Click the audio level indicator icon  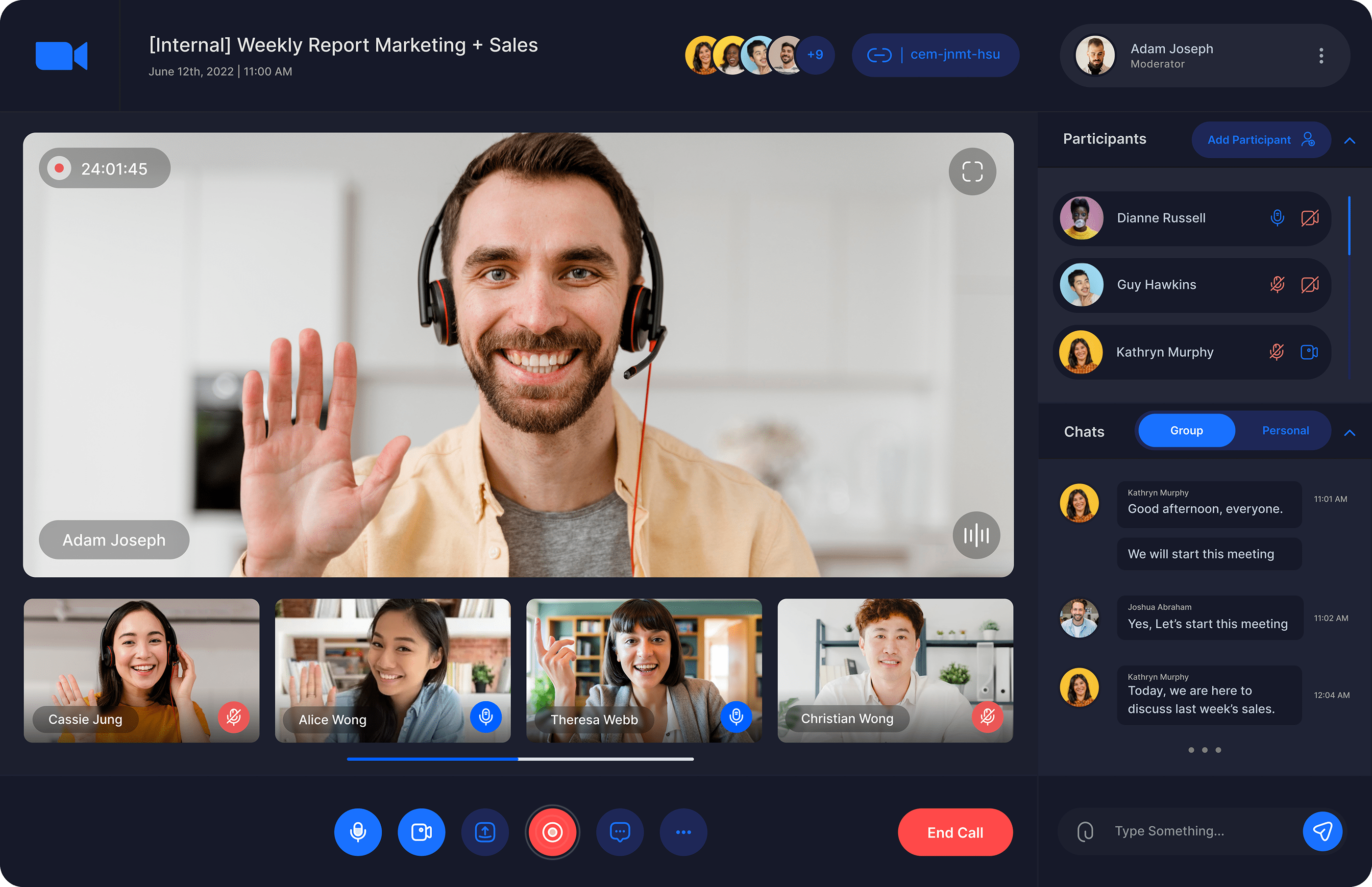pyautogui.click(x=974, y=534)
